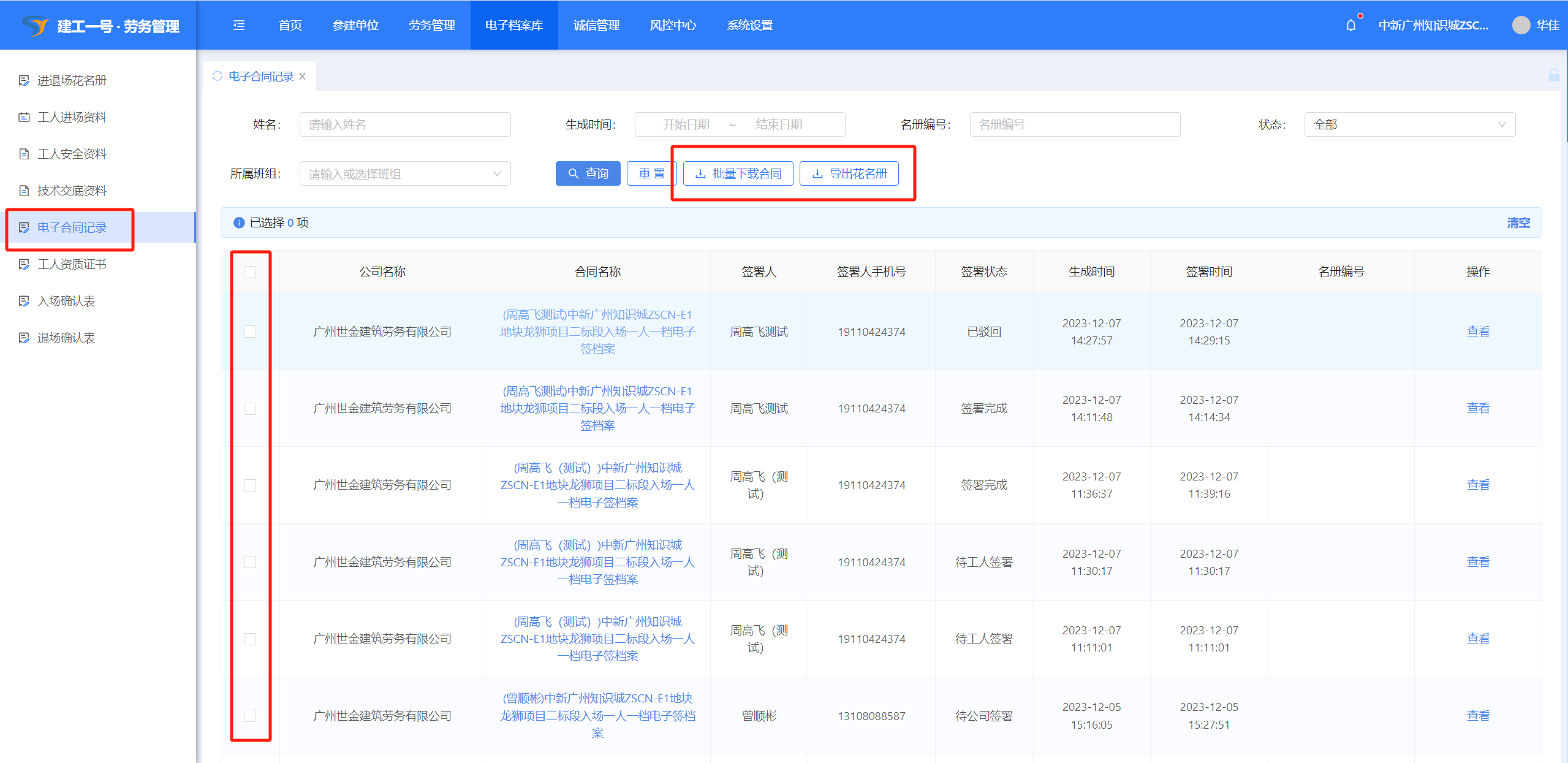The height and width of the screenshot is (763, 1568).
Task: Toggle the select-all checkbox in the table header
Action: pyautogui.click(x=250, y=272)
